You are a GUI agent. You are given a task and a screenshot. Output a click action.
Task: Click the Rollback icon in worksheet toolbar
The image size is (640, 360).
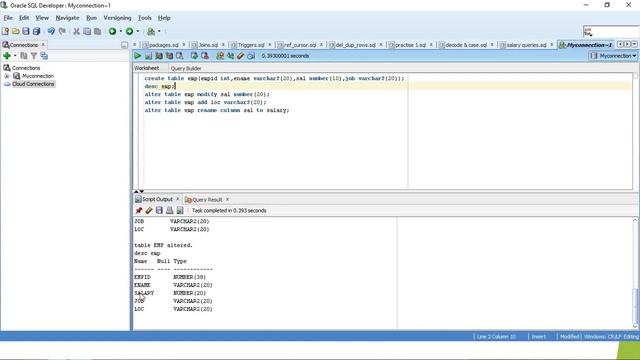tap(205, 56)
